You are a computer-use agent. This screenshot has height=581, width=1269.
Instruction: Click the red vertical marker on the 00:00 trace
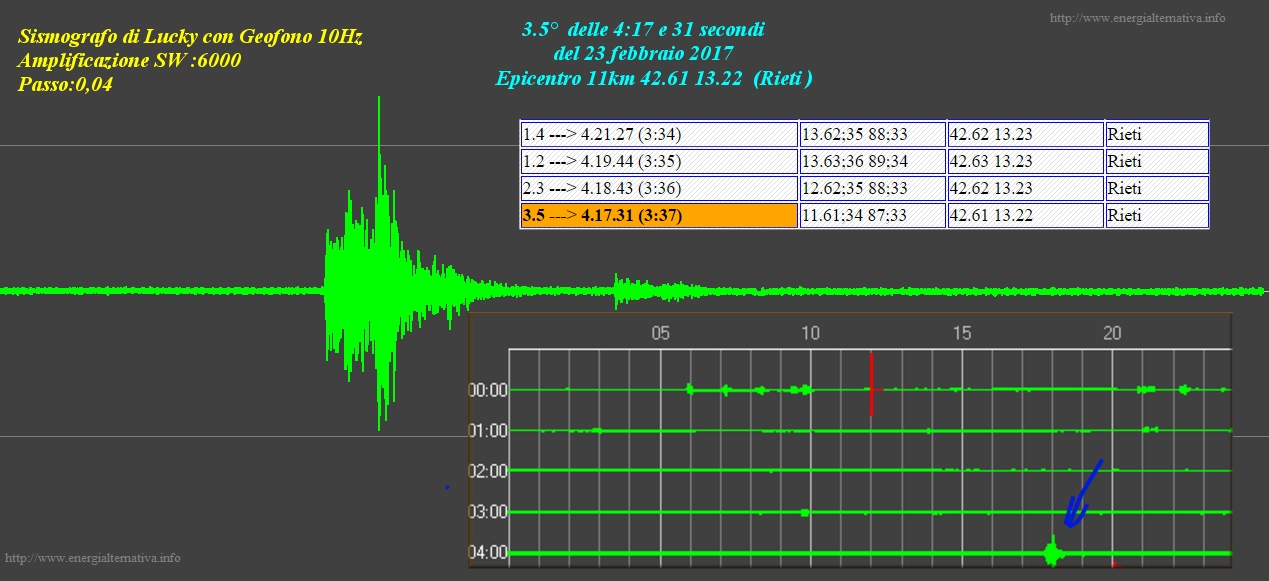click(872, 383)
